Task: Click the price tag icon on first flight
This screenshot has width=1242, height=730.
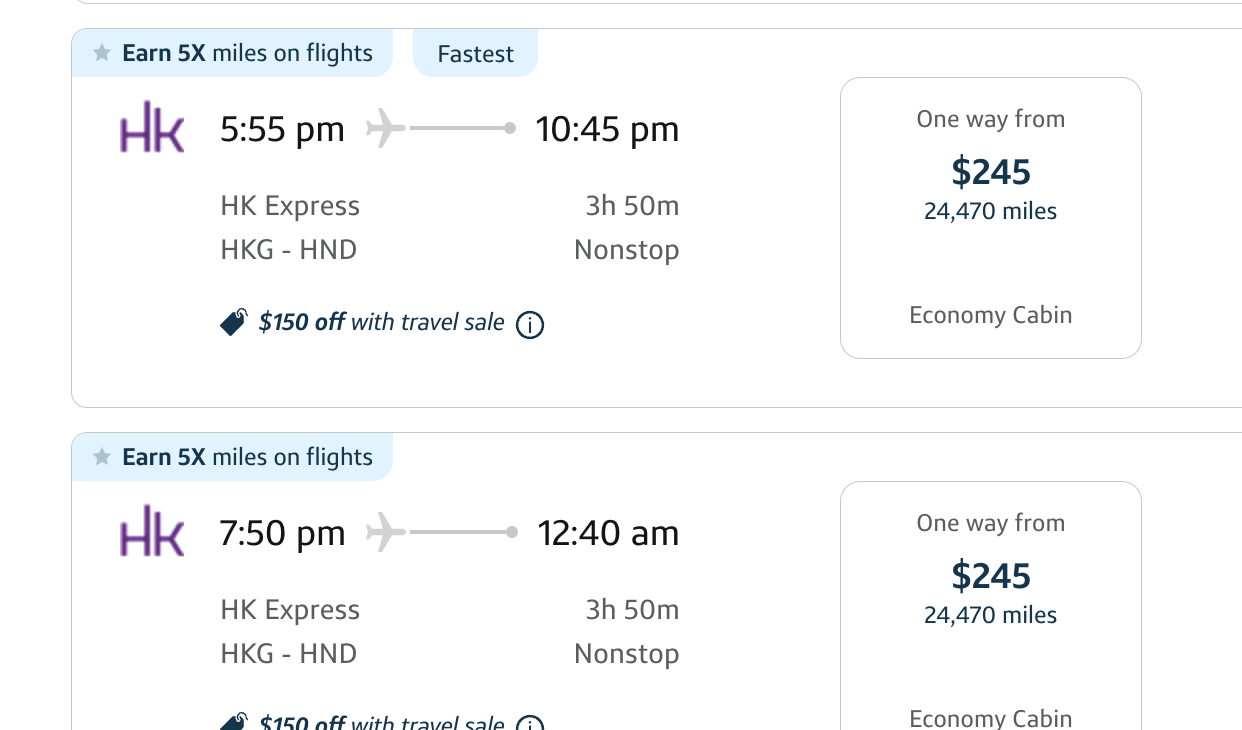Action: [233, 322]
